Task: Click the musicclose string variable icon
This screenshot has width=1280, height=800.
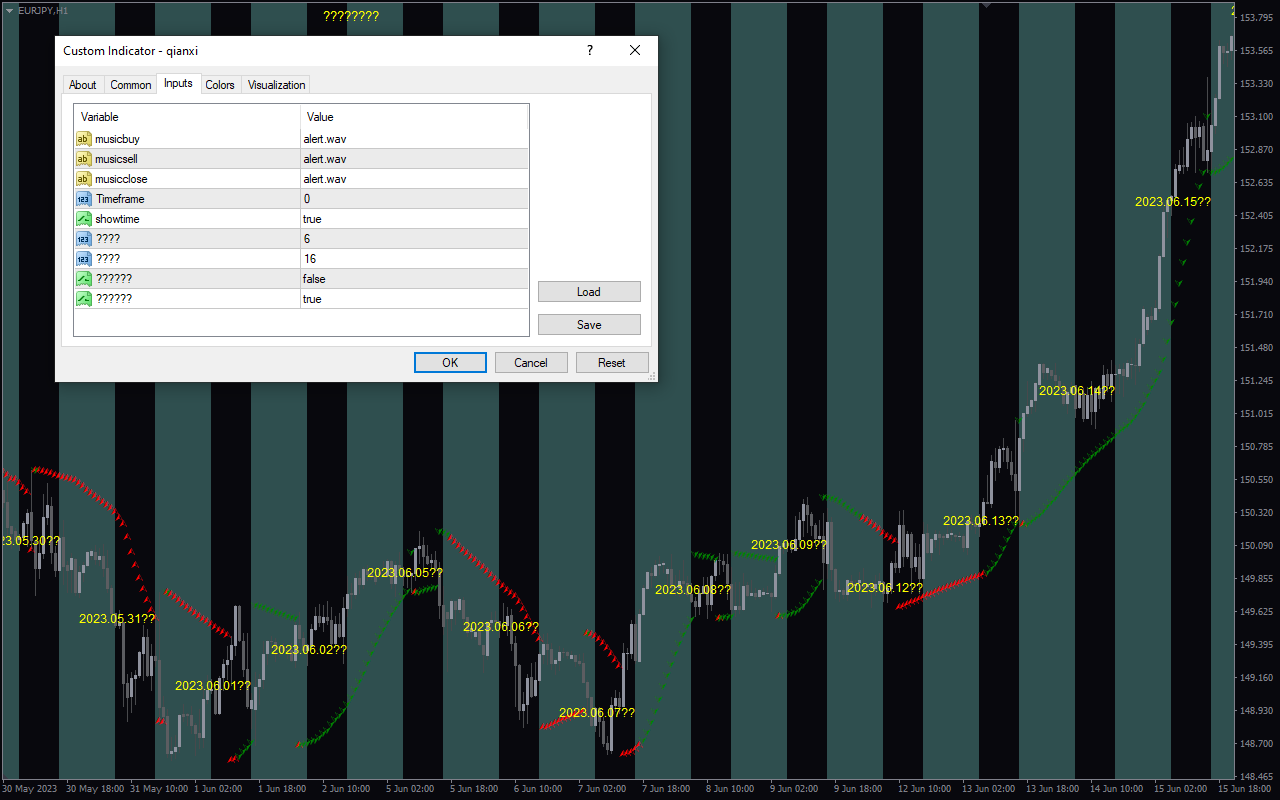Action: tap(84, 179)
